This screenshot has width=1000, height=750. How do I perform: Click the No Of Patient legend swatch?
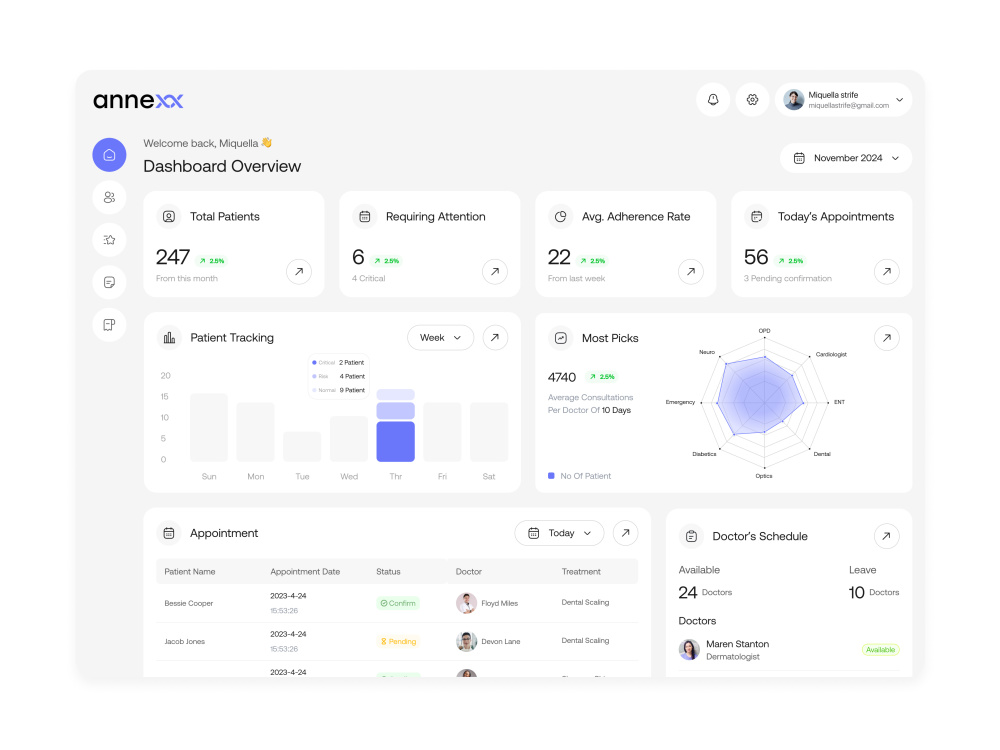(551, 476)
